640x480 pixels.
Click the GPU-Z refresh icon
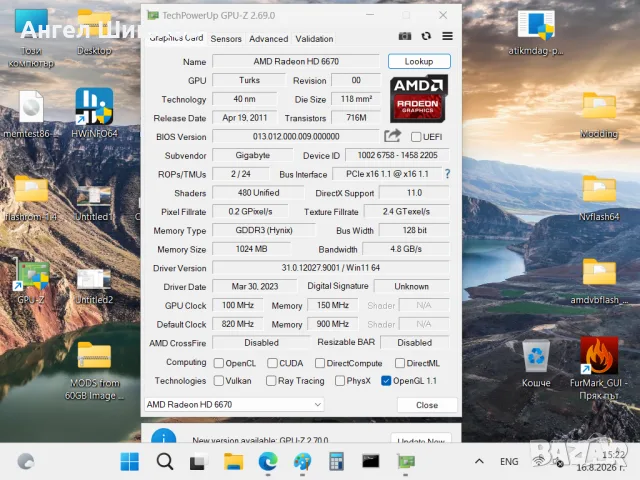[426, 36]
